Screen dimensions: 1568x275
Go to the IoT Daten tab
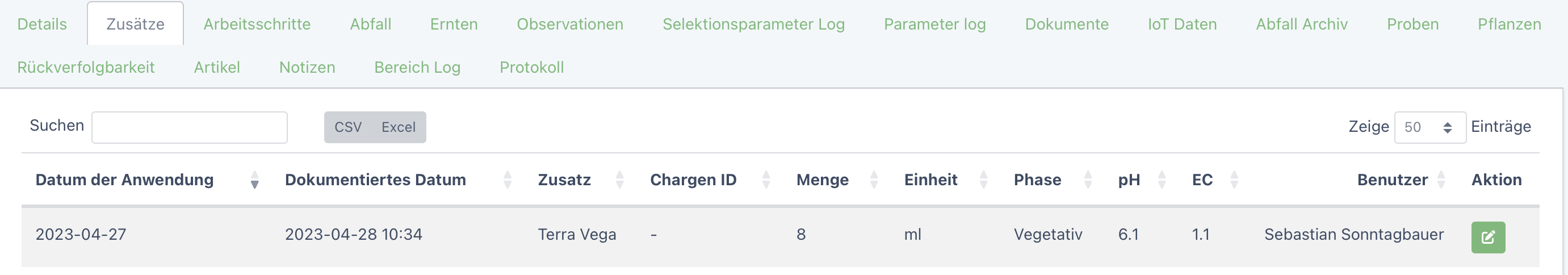click(1182, 24)
